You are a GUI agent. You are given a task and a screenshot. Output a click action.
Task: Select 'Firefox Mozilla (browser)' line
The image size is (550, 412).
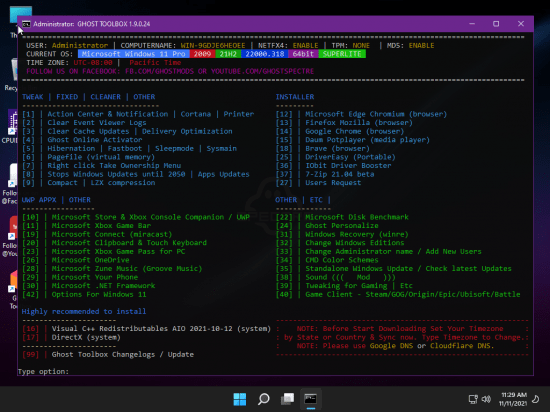(x=344, y=123)
